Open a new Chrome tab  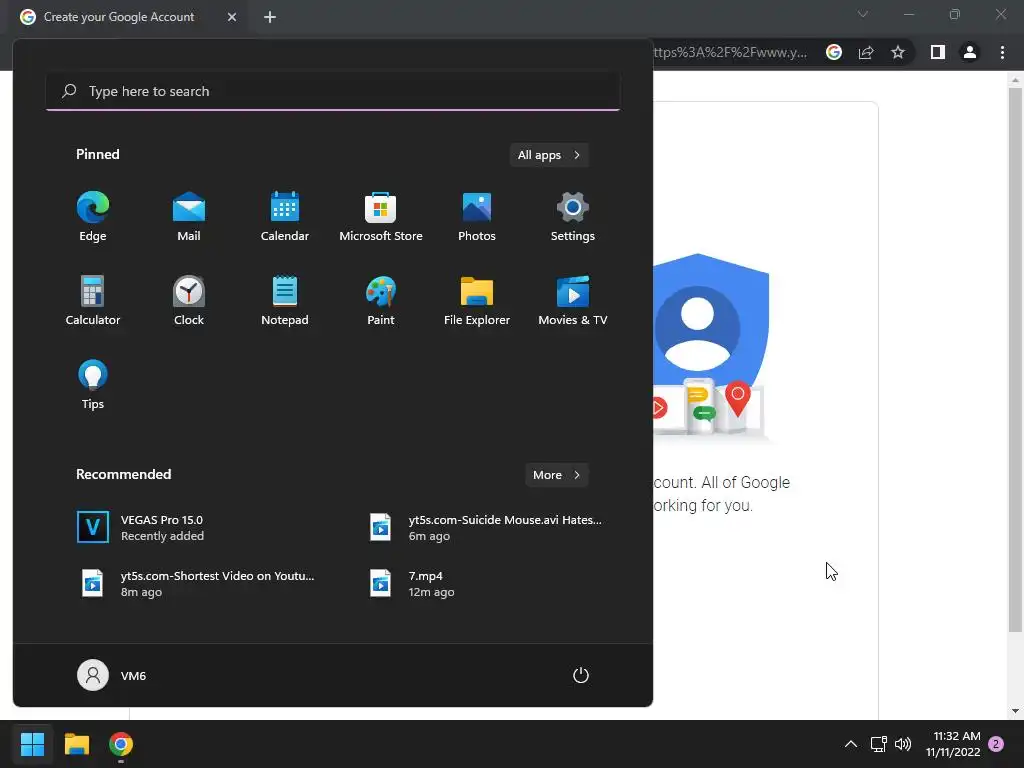[270, 17]
